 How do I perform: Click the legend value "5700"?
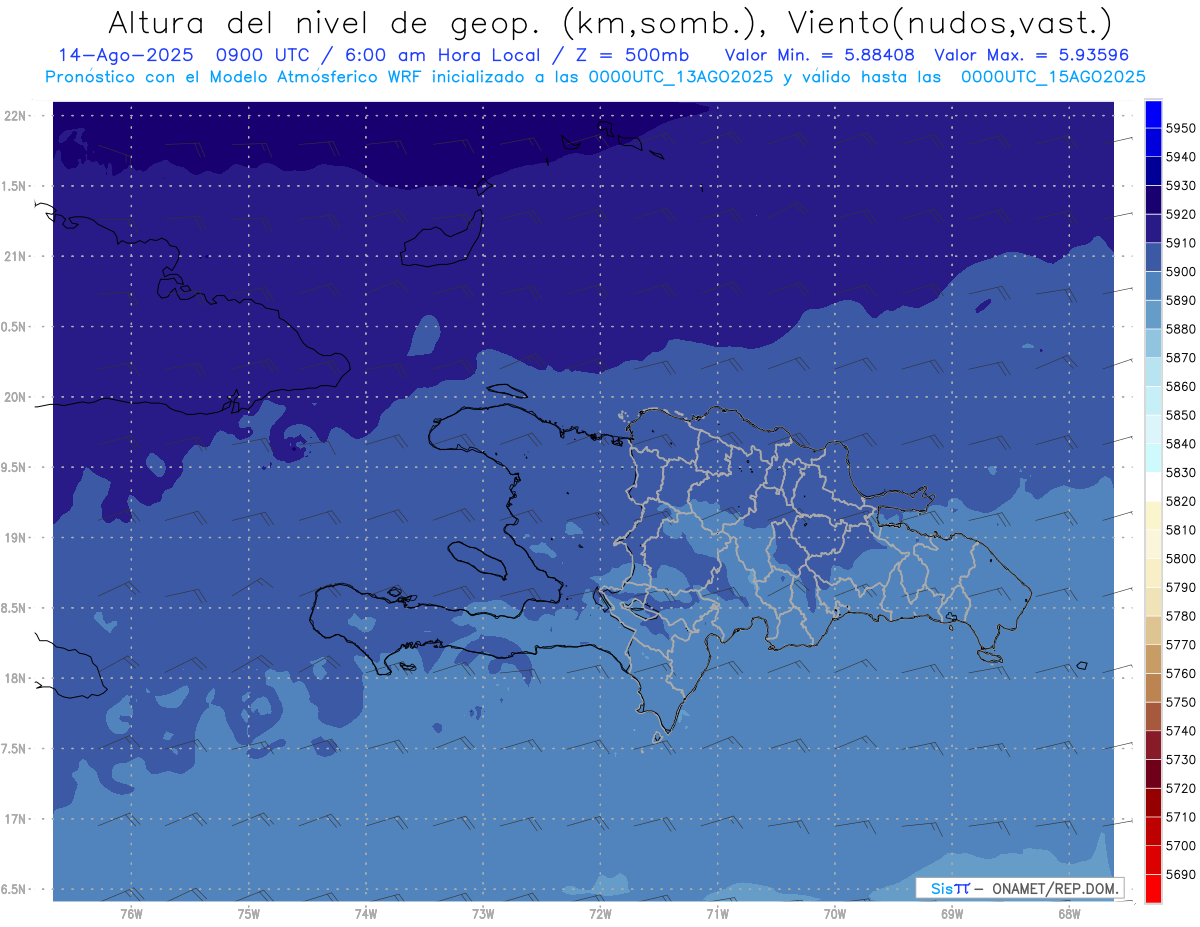(1180, 845)
